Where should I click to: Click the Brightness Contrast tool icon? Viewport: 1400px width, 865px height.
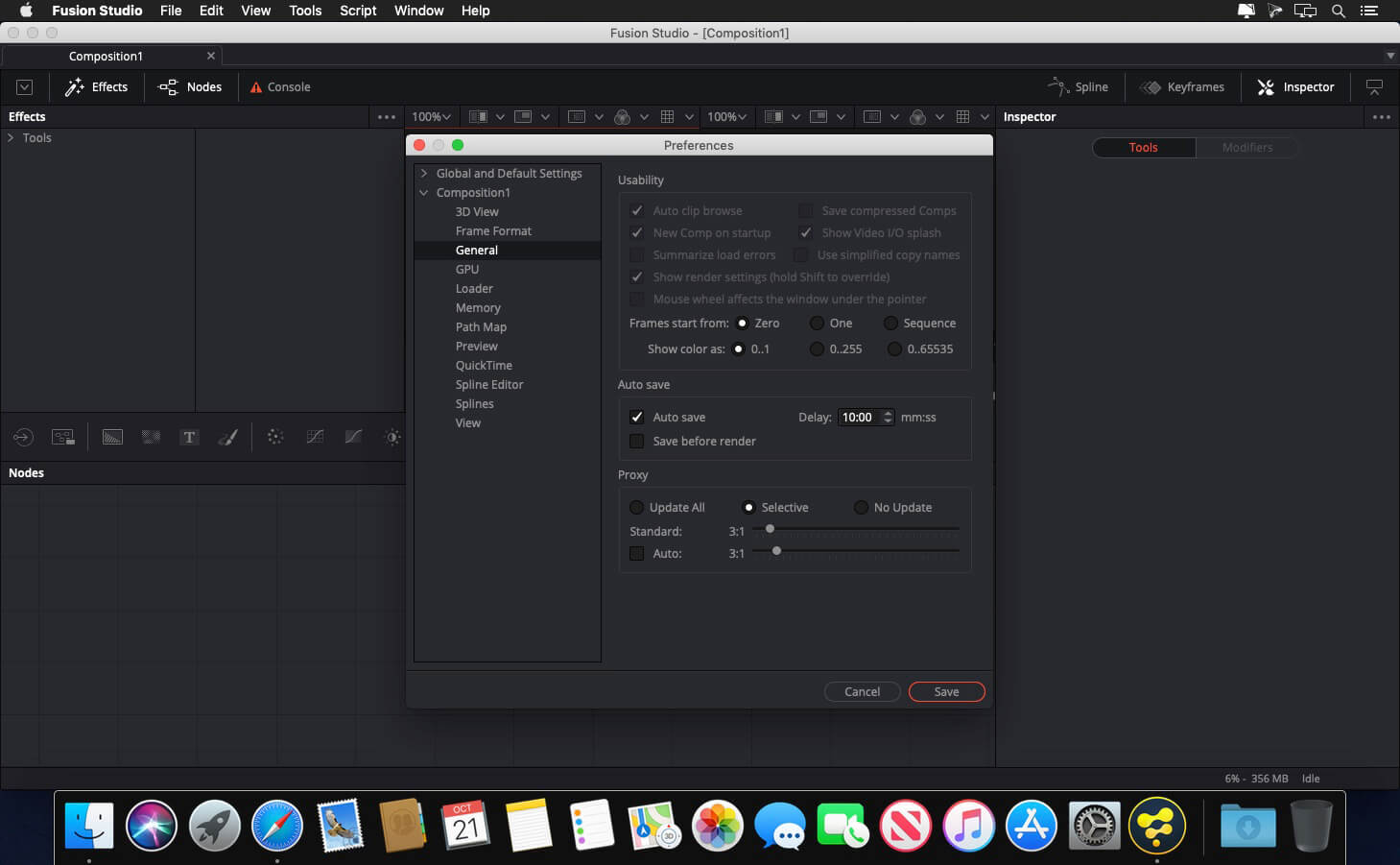tap(392, 438)
